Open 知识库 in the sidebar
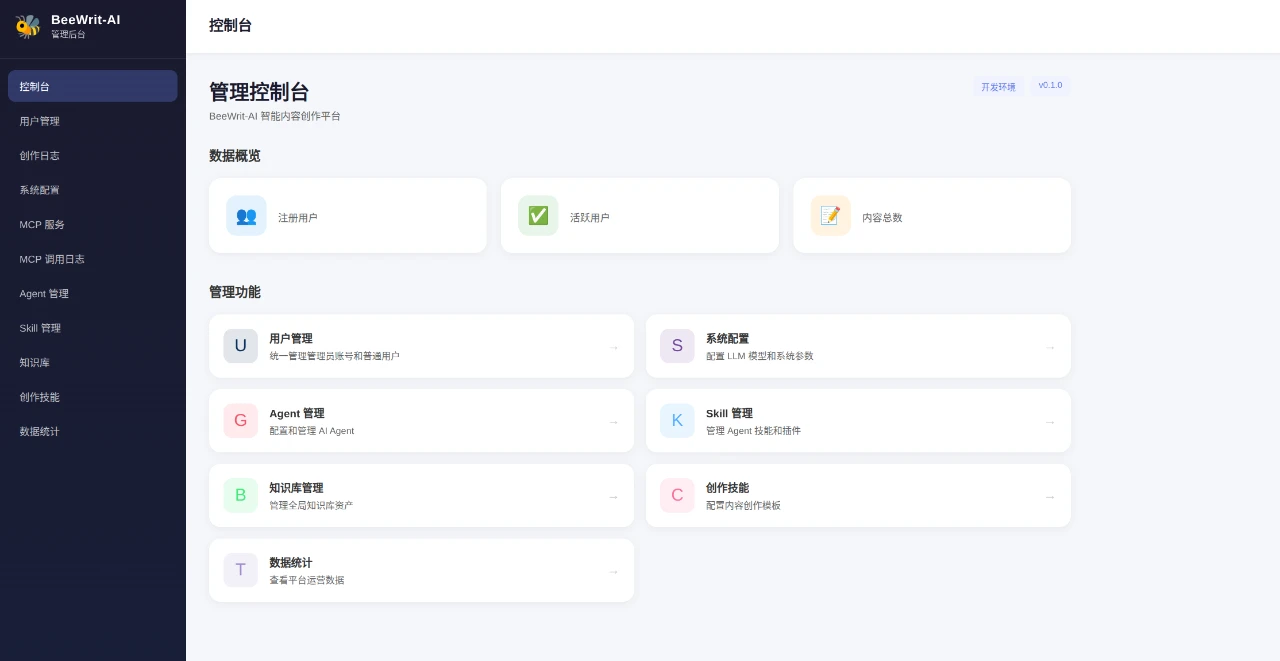 tap(93, 362)
